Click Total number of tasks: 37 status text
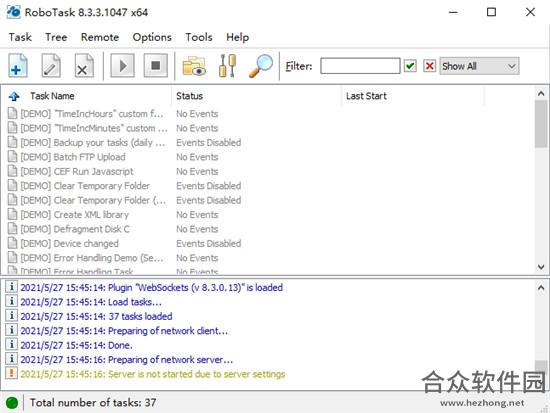This screenshot has width=550, height=413. click(x=93, y=402)
